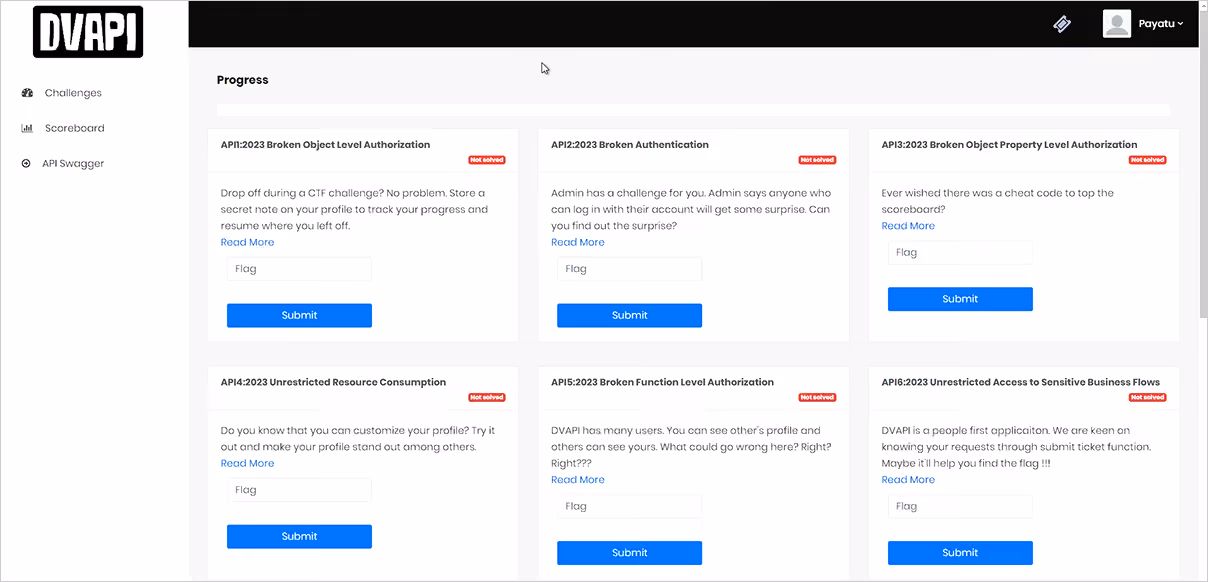Focus Flag field for API3:2023 challenge
This screenshot has width=1208, height=582.
pyautogui.click(x=960, y=253)
